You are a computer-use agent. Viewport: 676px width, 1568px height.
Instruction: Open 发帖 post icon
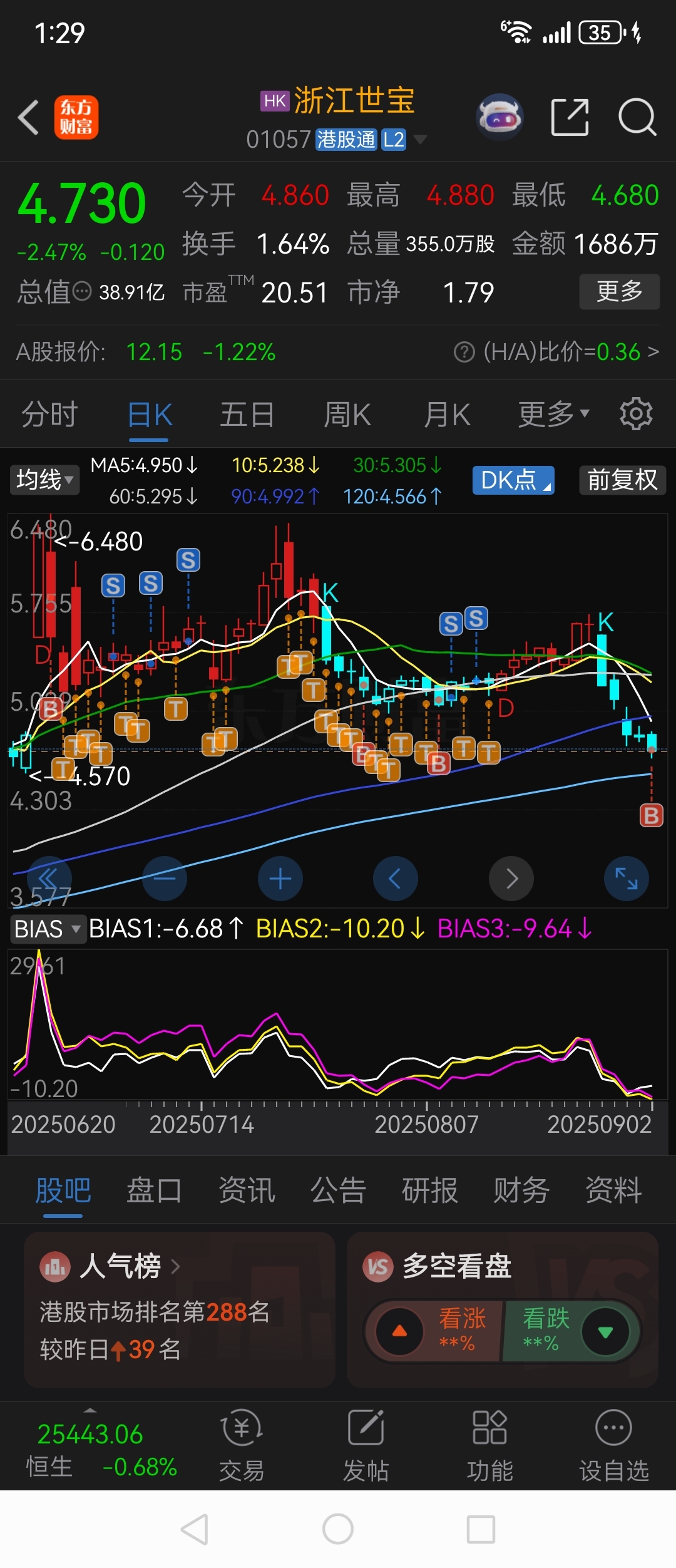point(366,1428)
